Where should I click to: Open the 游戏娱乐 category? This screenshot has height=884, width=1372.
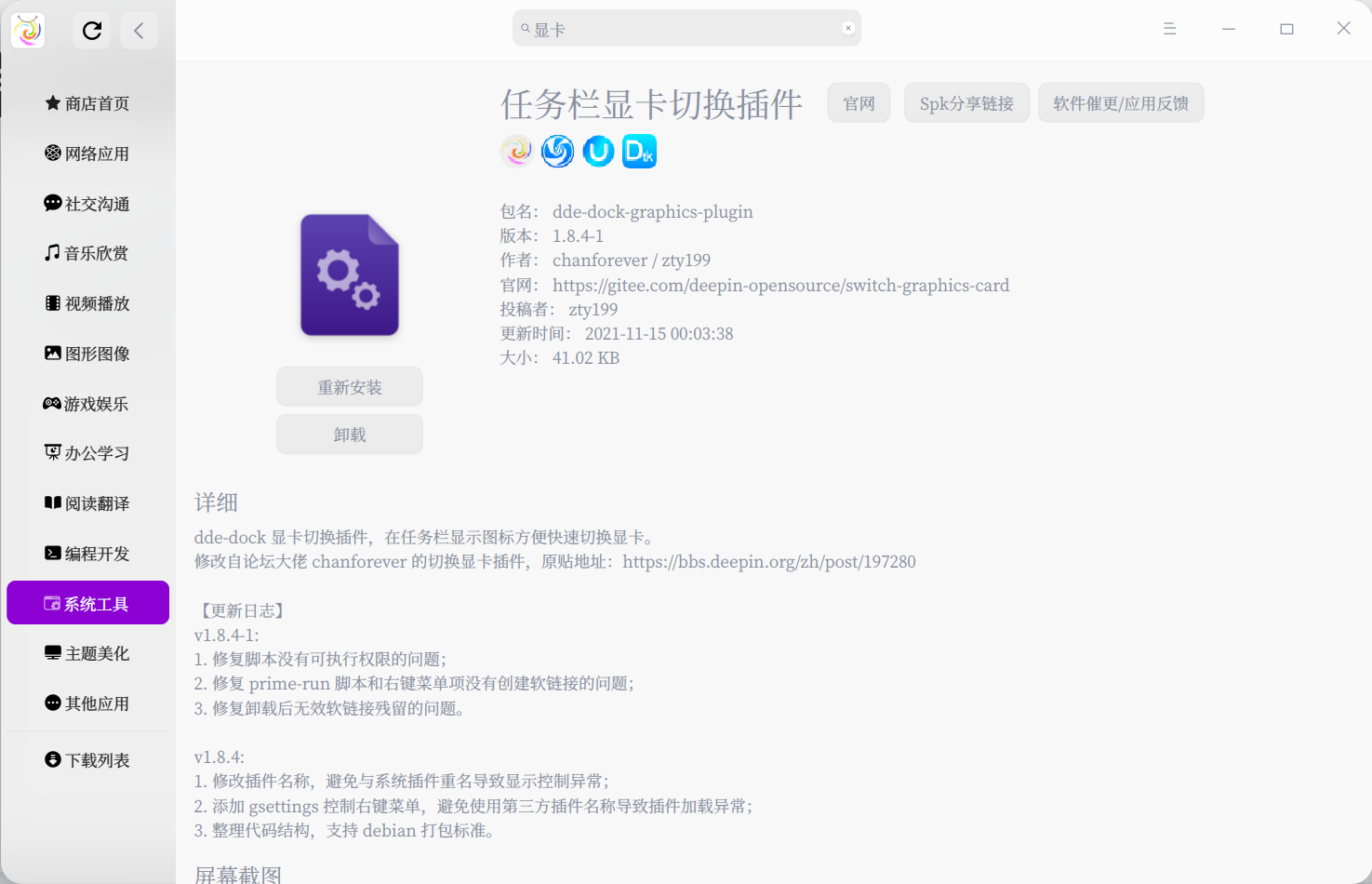(87, 404)
